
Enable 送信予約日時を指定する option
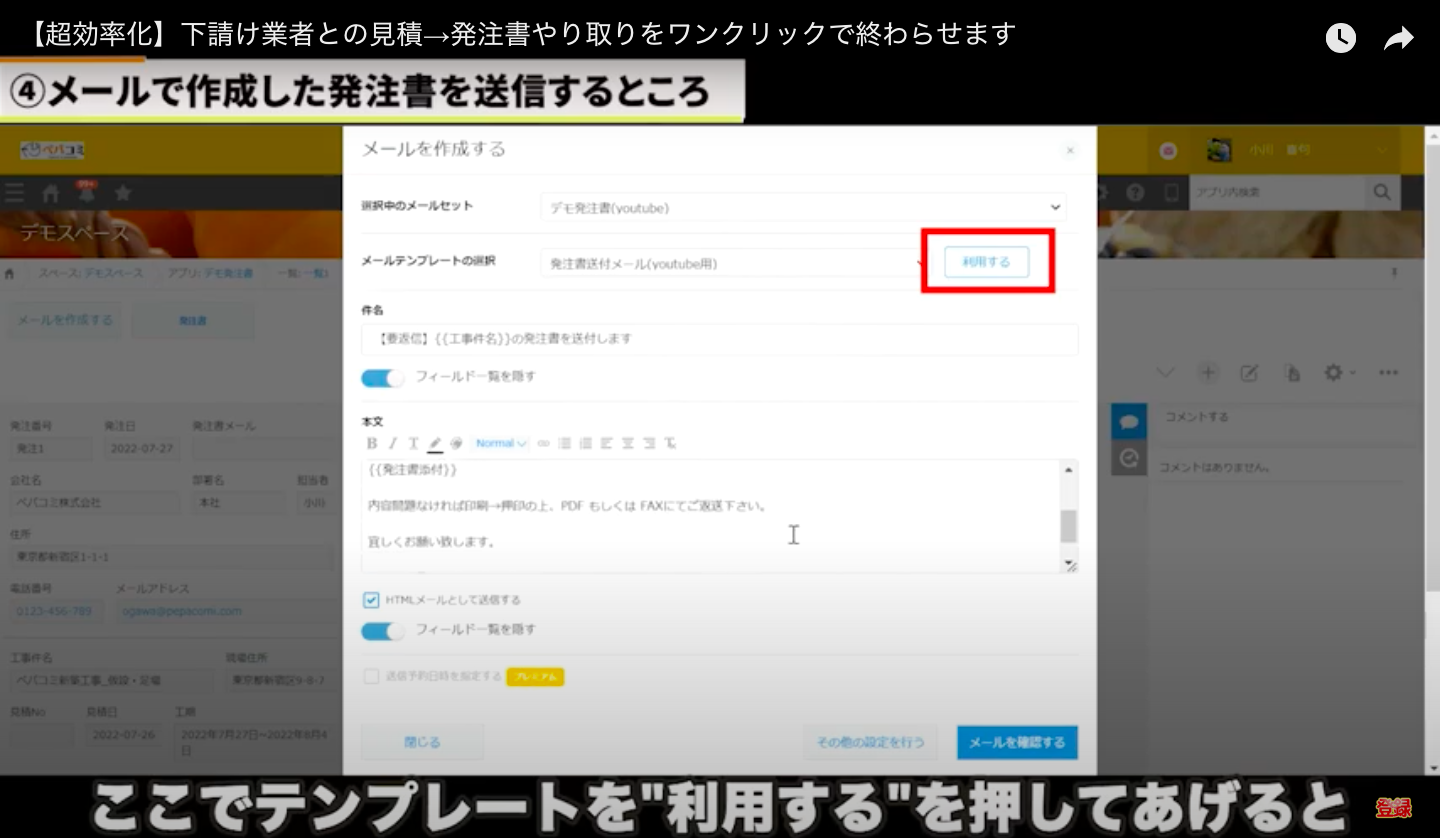(x=374, y=677)
